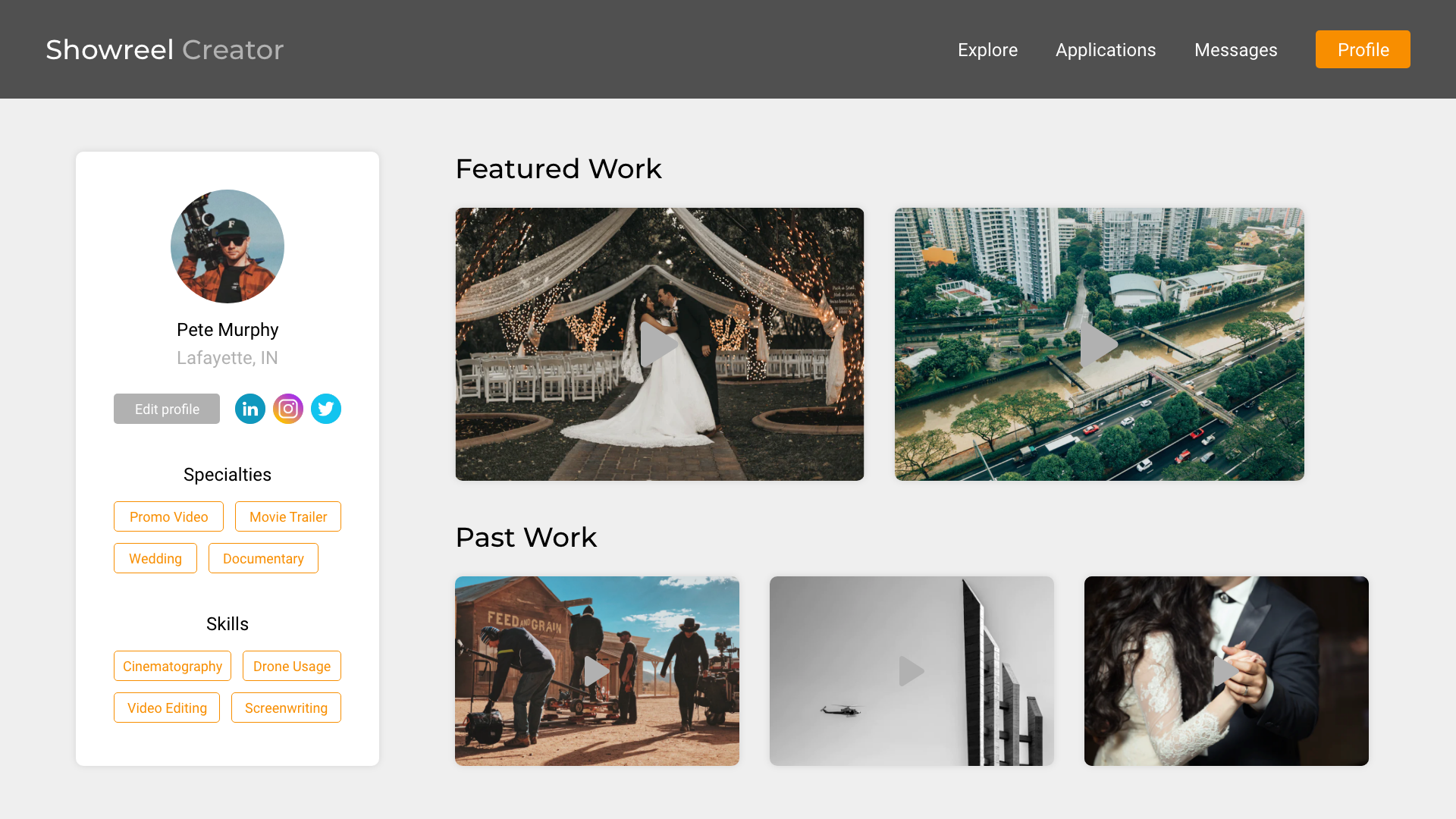Open the Instagram profile icon

click(x=288, y=409)
